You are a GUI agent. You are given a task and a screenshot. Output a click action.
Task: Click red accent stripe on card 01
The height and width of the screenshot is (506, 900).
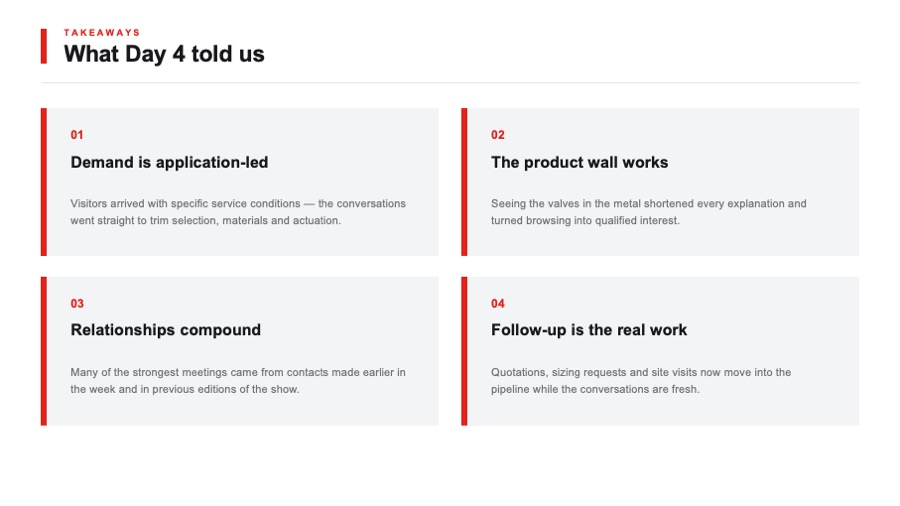point(44,182)
